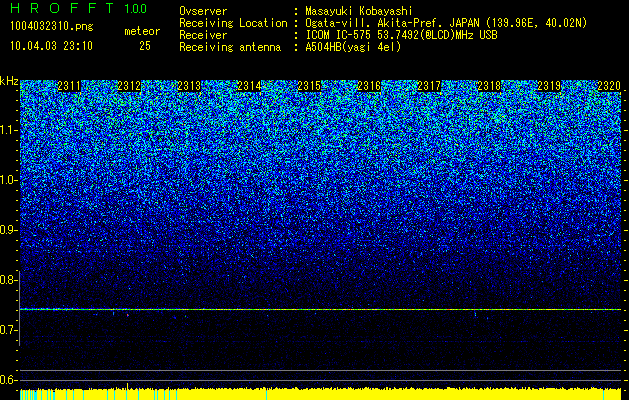Click the 2312 time marker
Image resolution: width=629 pixels, height=400 pixels.
tap(129, 86)
